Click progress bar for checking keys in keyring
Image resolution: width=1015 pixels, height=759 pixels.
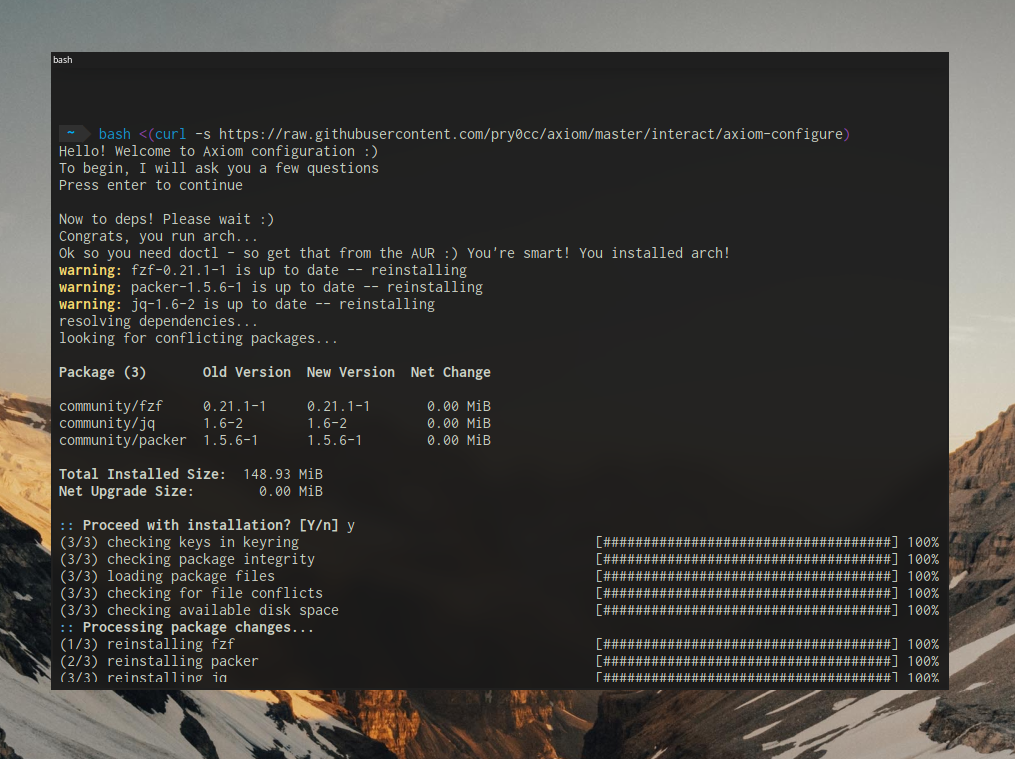[746, 542]
